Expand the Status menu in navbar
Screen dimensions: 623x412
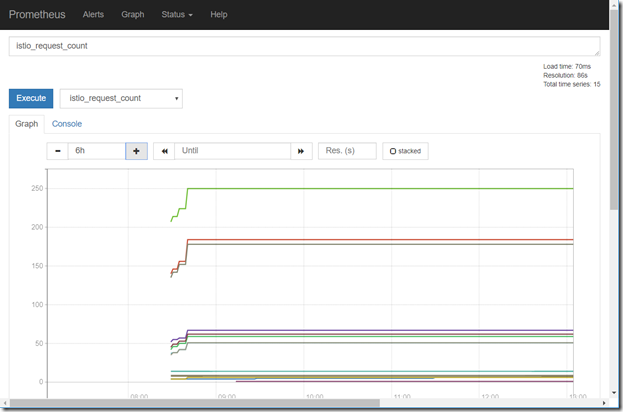(177, 15)
